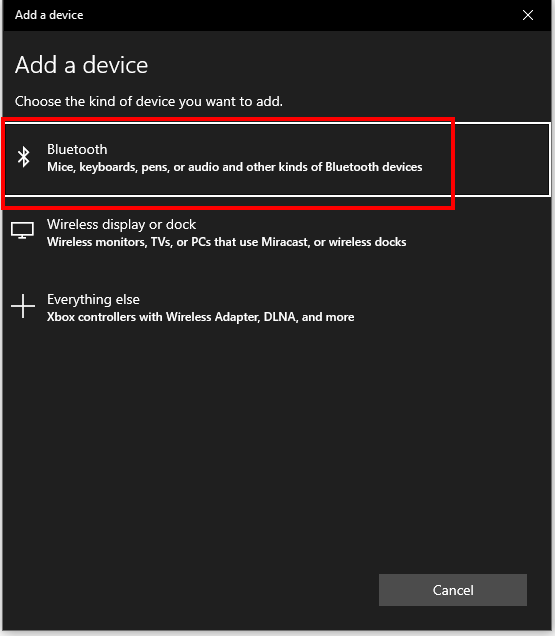Select the Everything else option
This screenshot has width=555, height=636.
tap(277, 308)
